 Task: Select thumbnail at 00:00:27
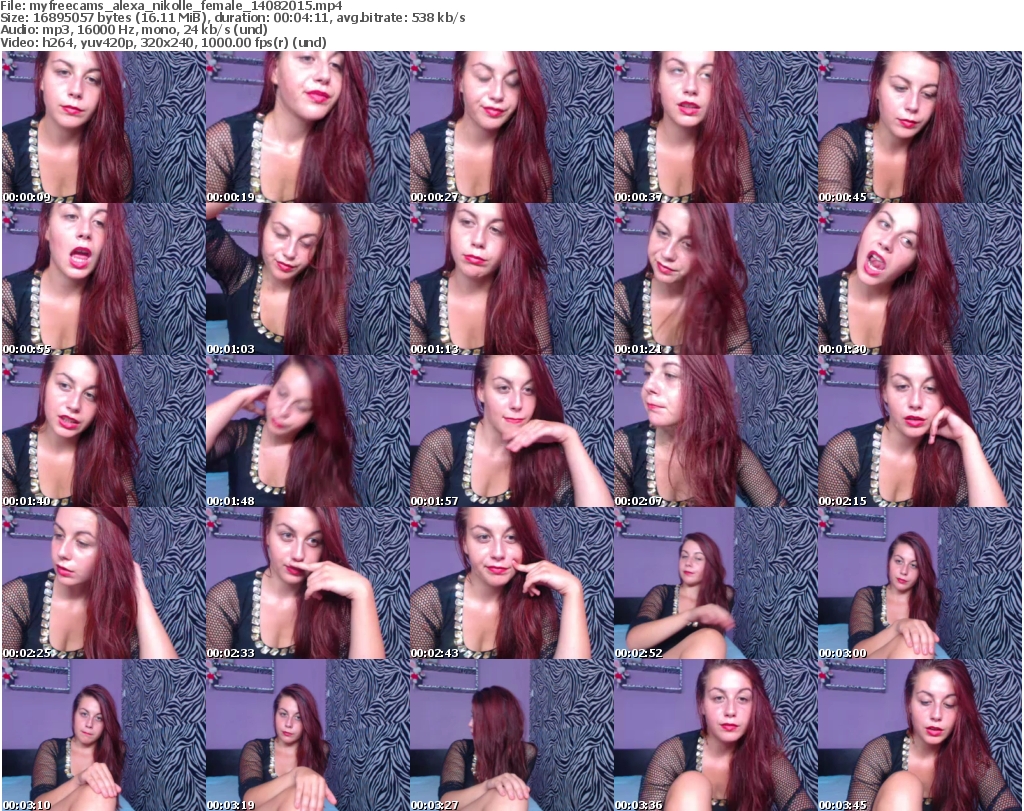pyautogui.click(x=511, y=127)
